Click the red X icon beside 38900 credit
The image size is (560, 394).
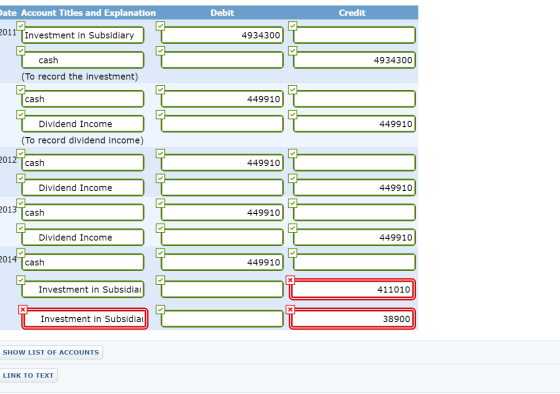coord(290,309)
